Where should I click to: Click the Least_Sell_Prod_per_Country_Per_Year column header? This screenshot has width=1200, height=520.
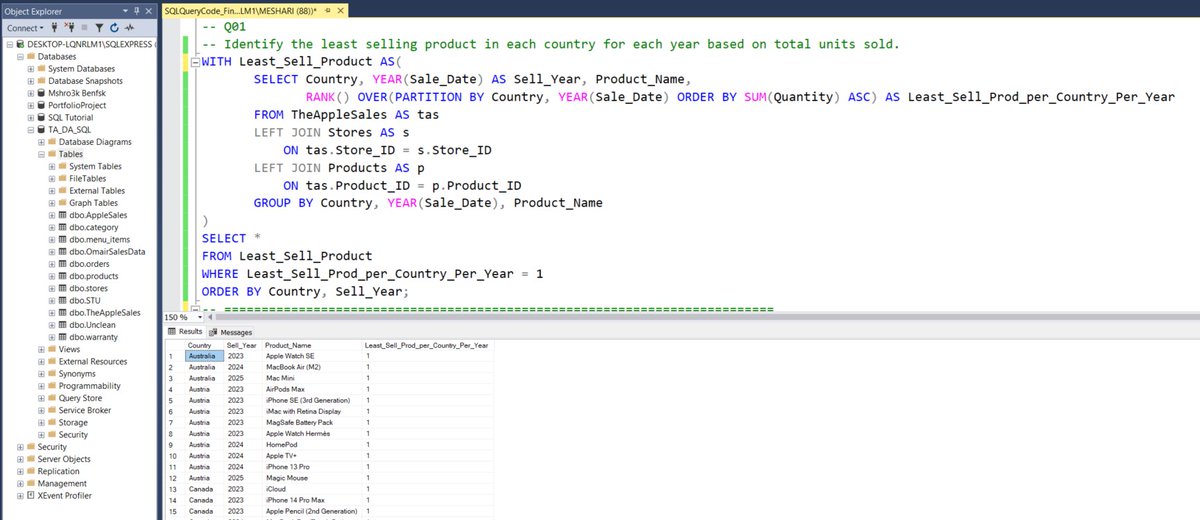tap(427, 345)
